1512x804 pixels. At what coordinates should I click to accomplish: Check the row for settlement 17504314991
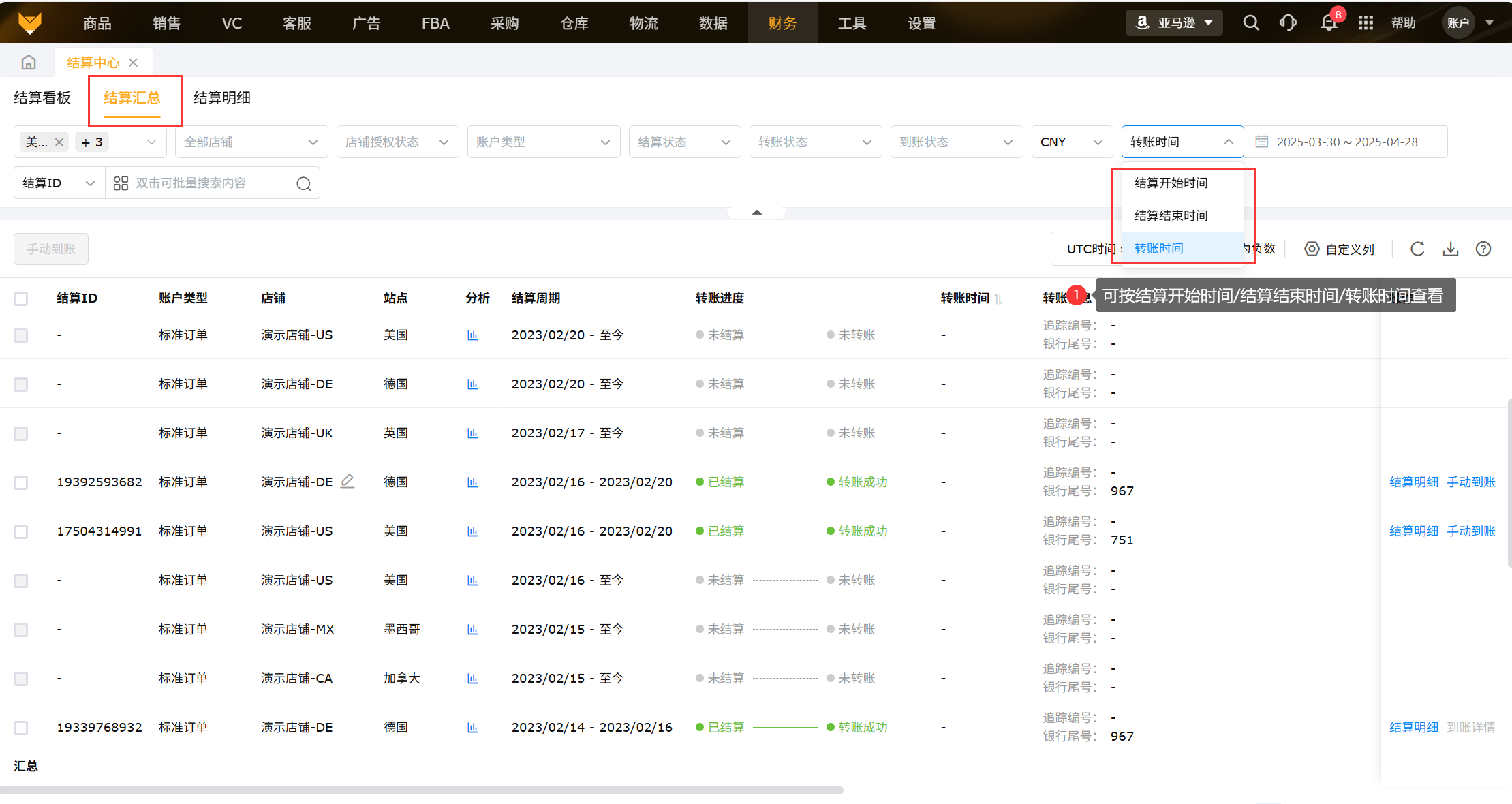(21, 531)
